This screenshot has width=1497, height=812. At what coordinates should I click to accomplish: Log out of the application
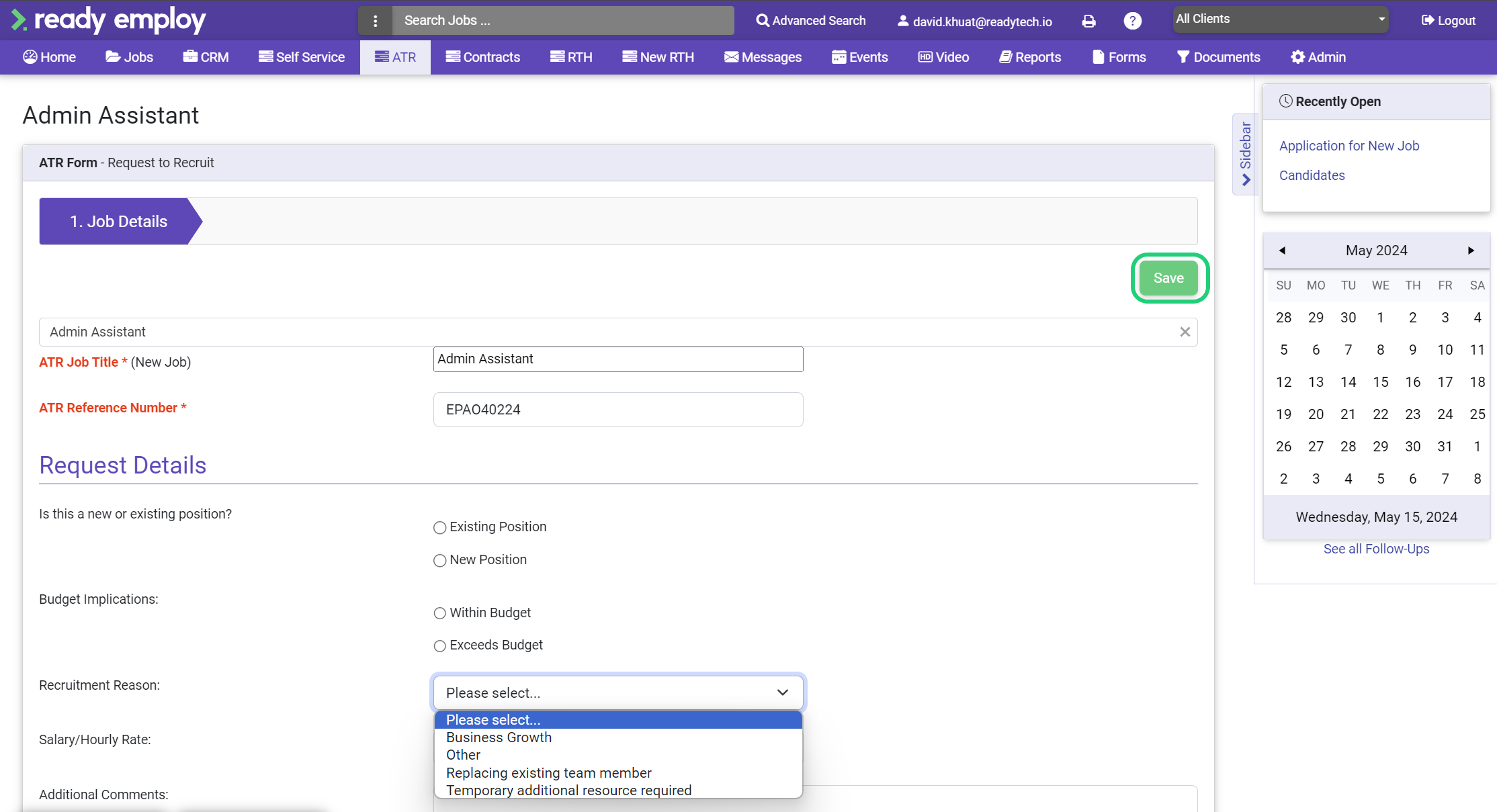coord(1449,21)
